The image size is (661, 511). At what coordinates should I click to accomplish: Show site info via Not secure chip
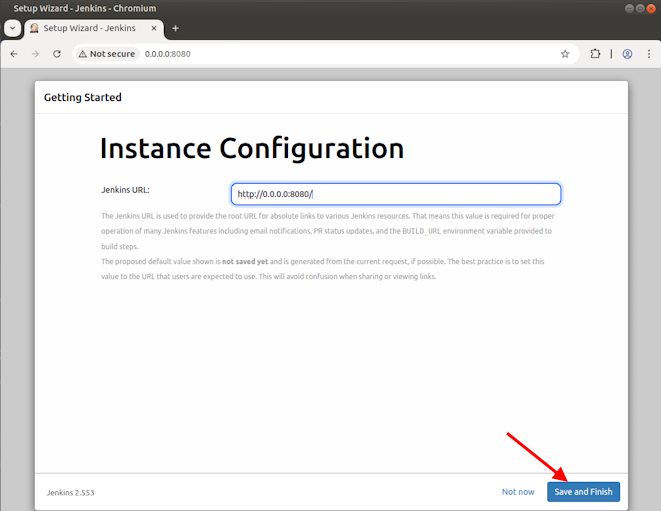tap(106, 54)
